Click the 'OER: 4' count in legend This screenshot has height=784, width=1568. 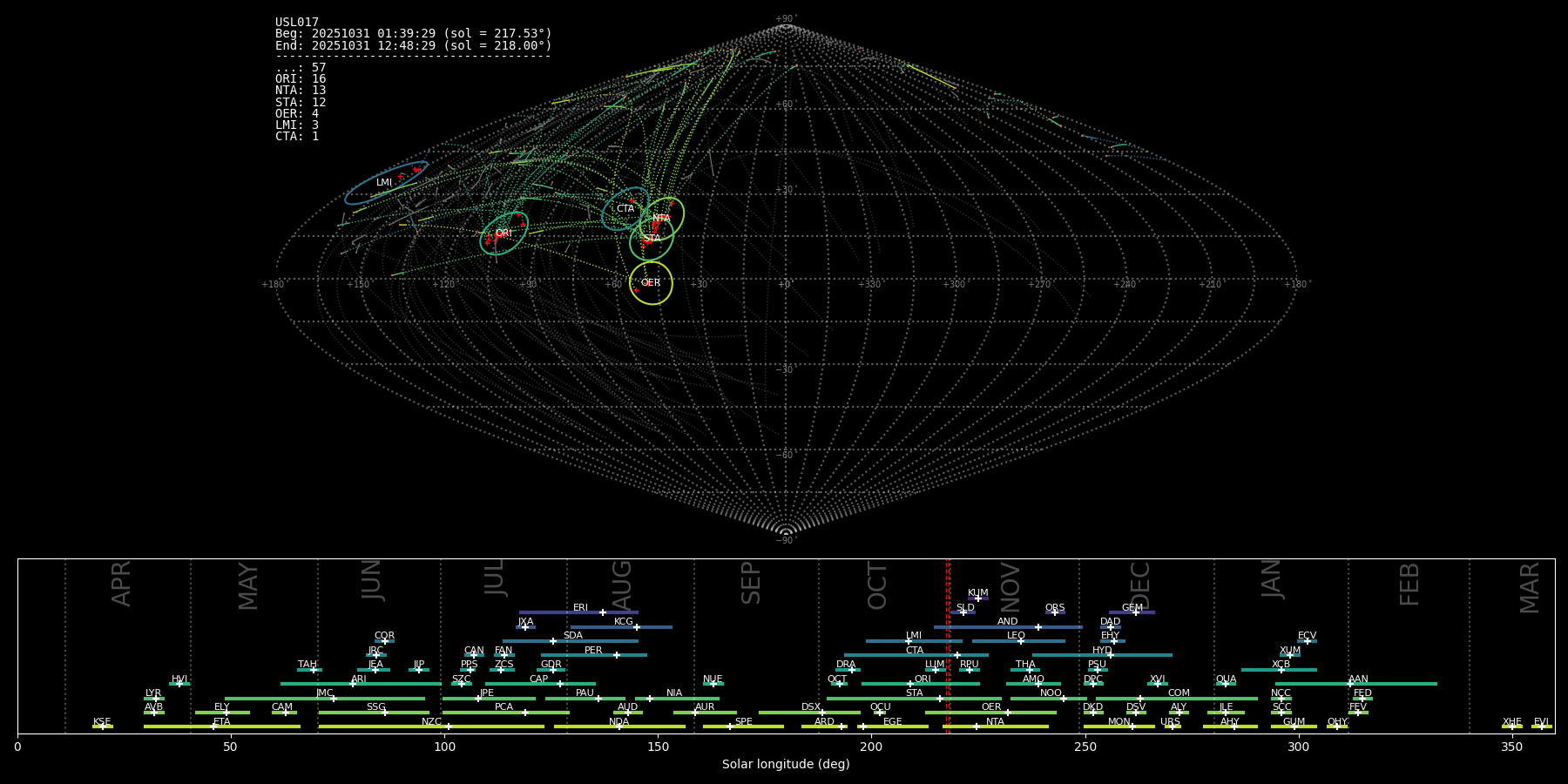(x=297, y=114)
